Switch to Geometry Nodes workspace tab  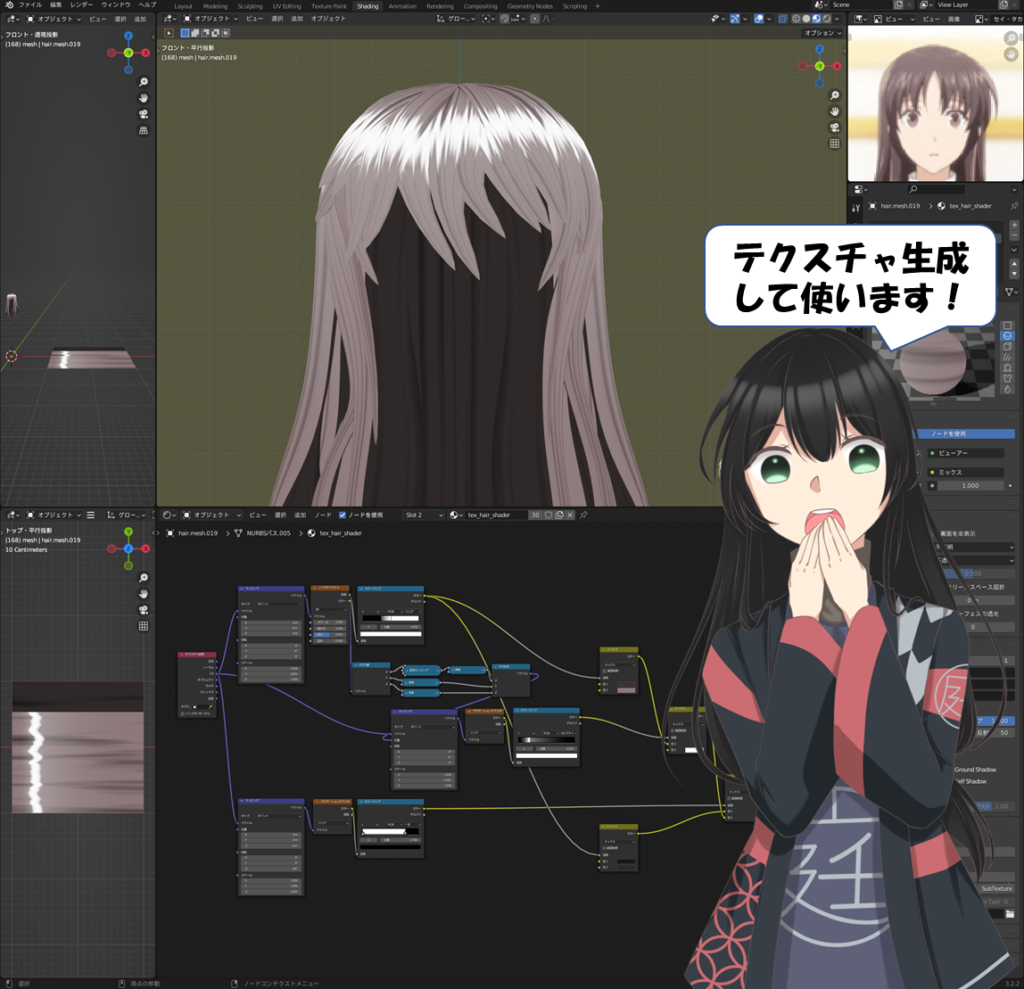(x=530, y=6)
